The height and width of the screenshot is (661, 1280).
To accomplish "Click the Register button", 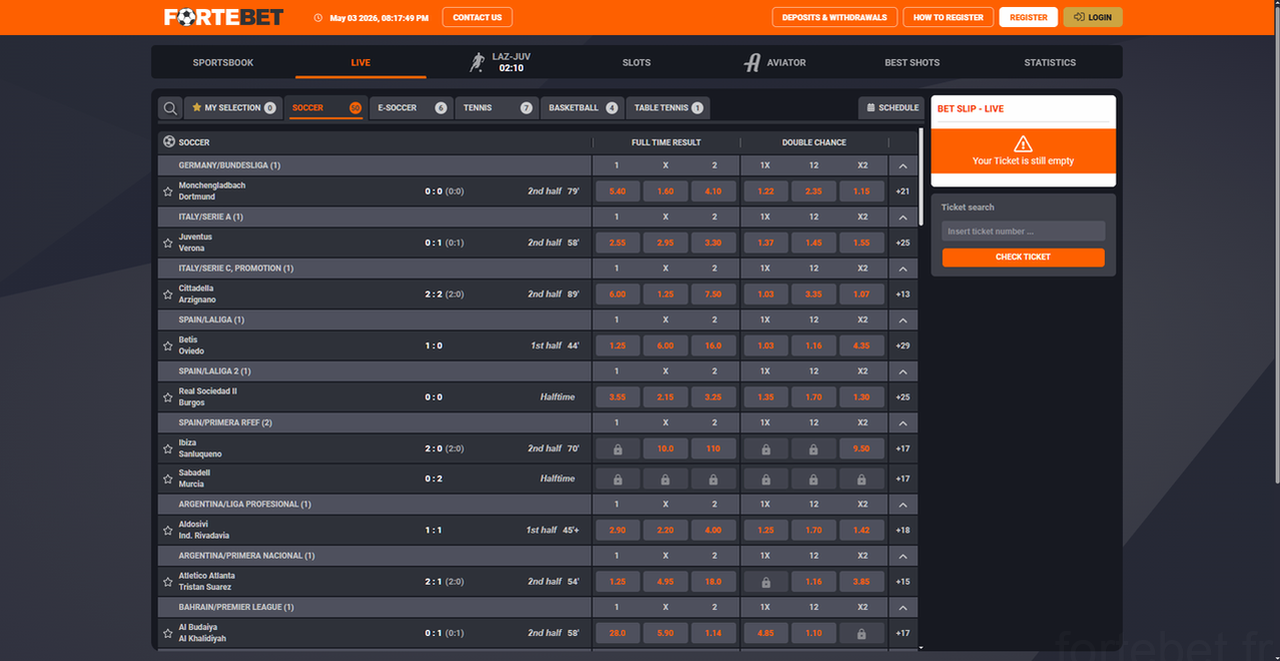I will (1028, 17).
